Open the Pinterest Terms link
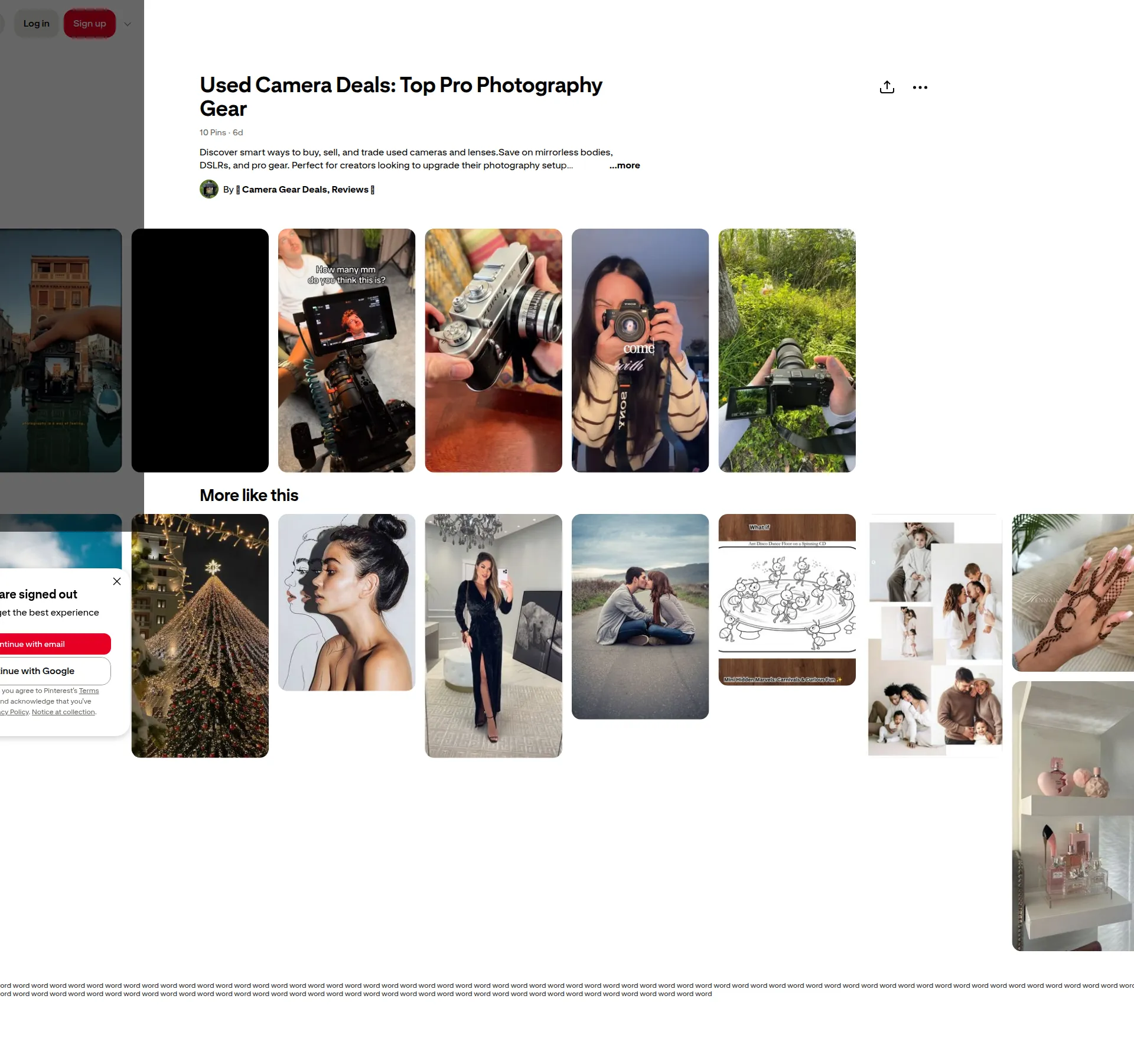 pos(89,691)
